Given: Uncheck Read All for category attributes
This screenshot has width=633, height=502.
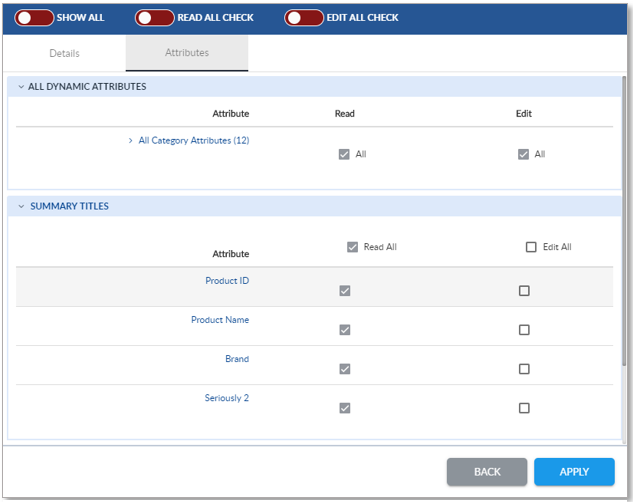Looking at the screenshot, I should [344, 155].
